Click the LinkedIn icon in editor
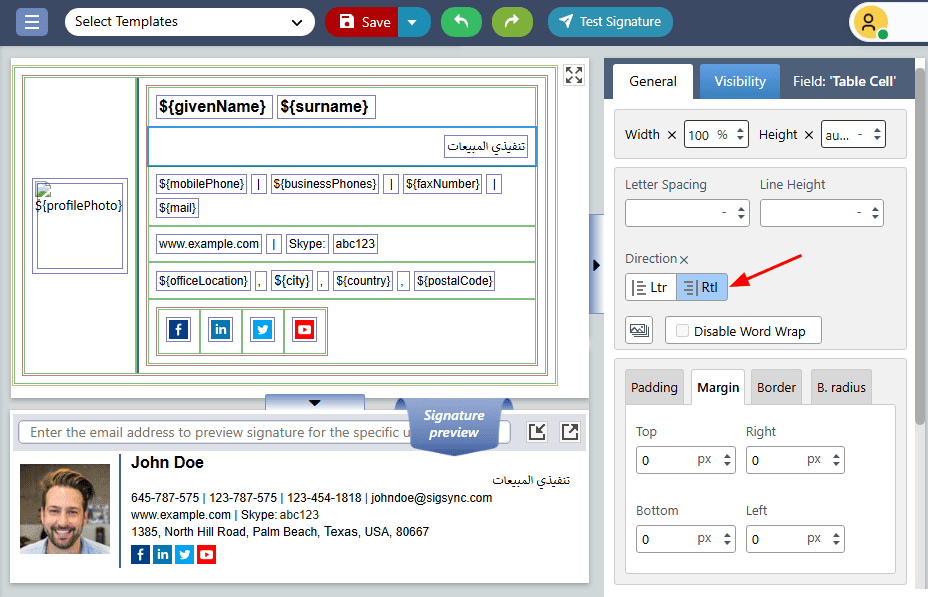Screen dimensions: 928x597 (221, 330)
